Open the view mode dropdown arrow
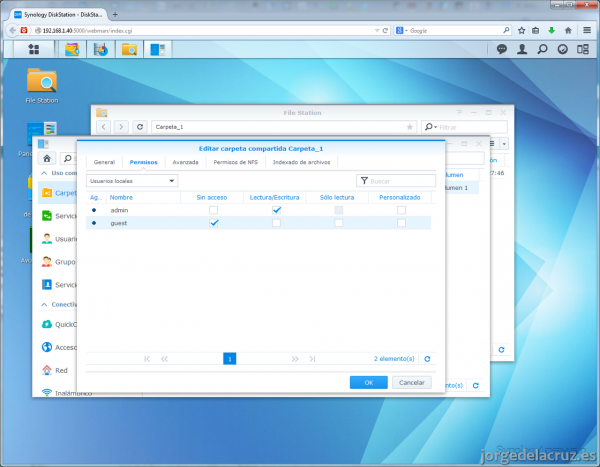 point(504,144)
